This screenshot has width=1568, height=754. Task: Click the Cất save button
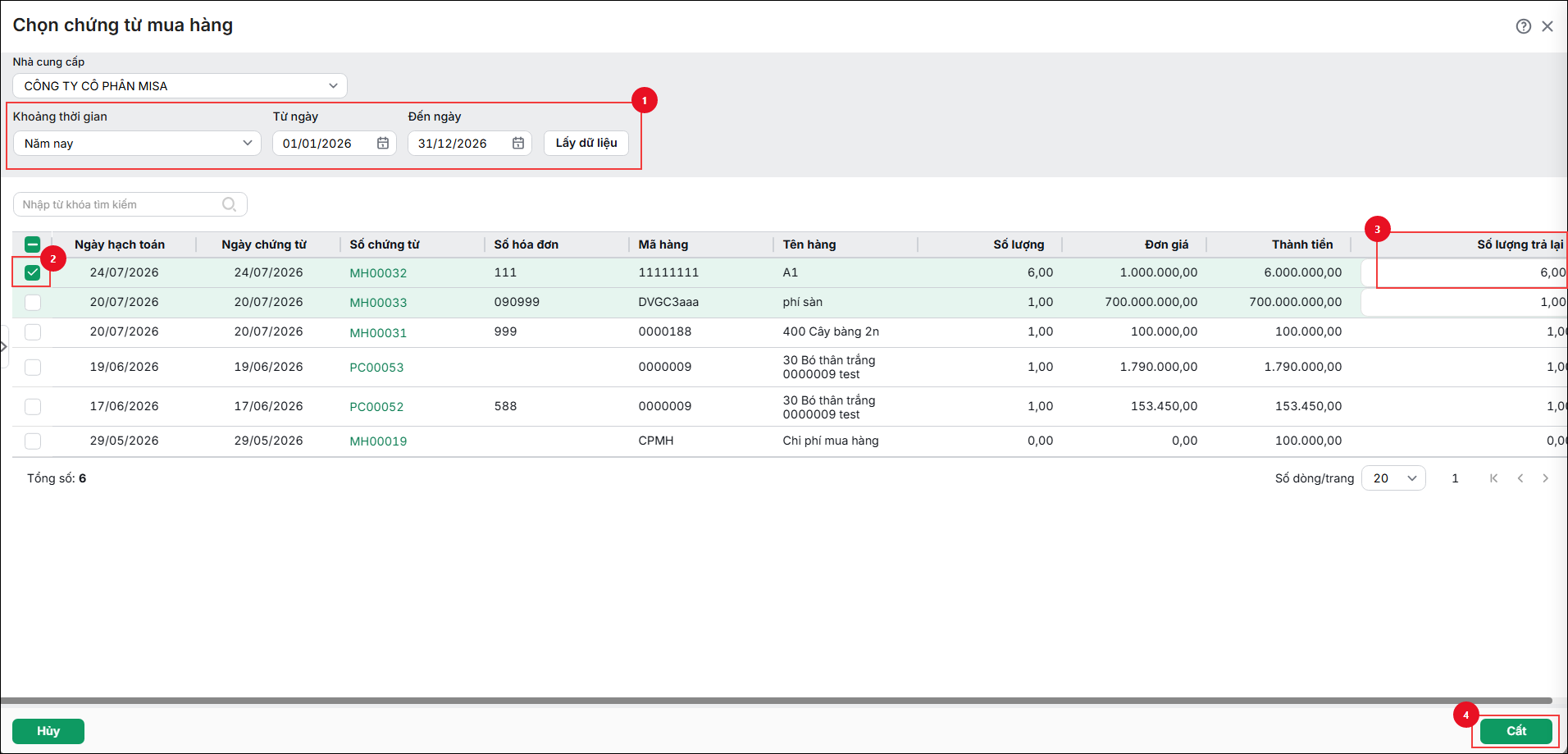1516,731
